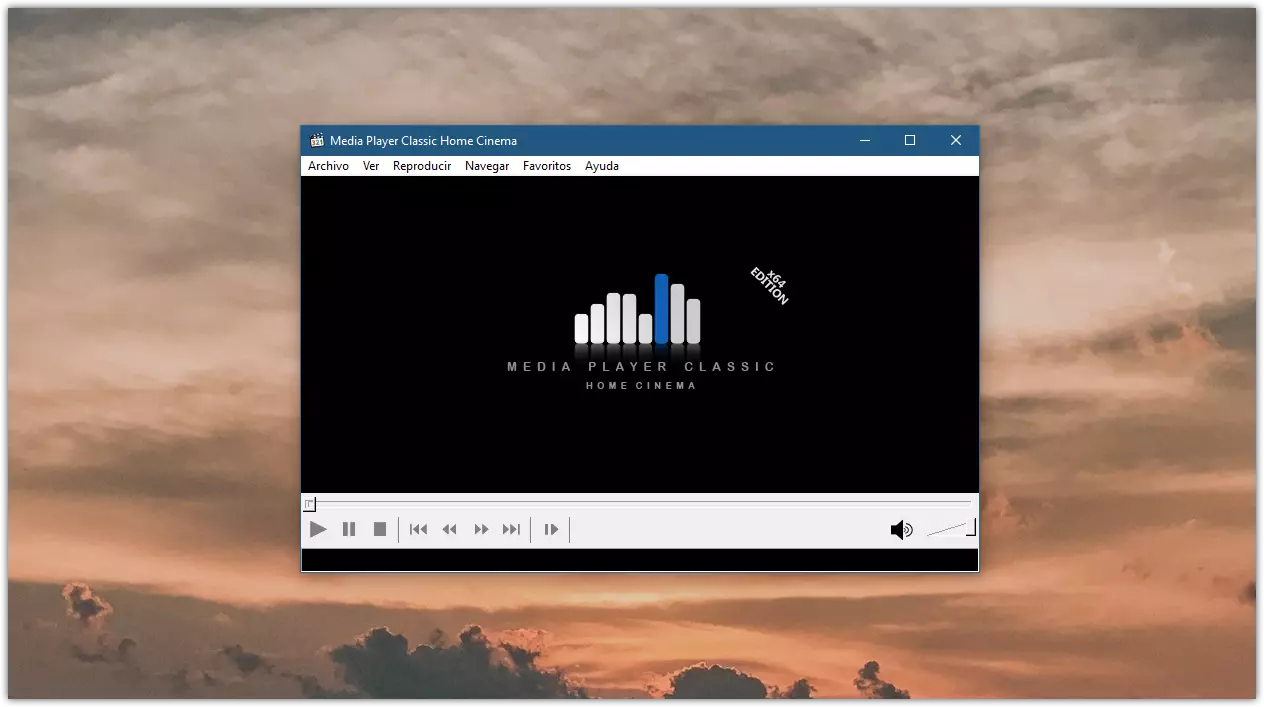Screen dimensions: 1264x707
Task: Skip to next track icon
Action: [x=511, y=529]
